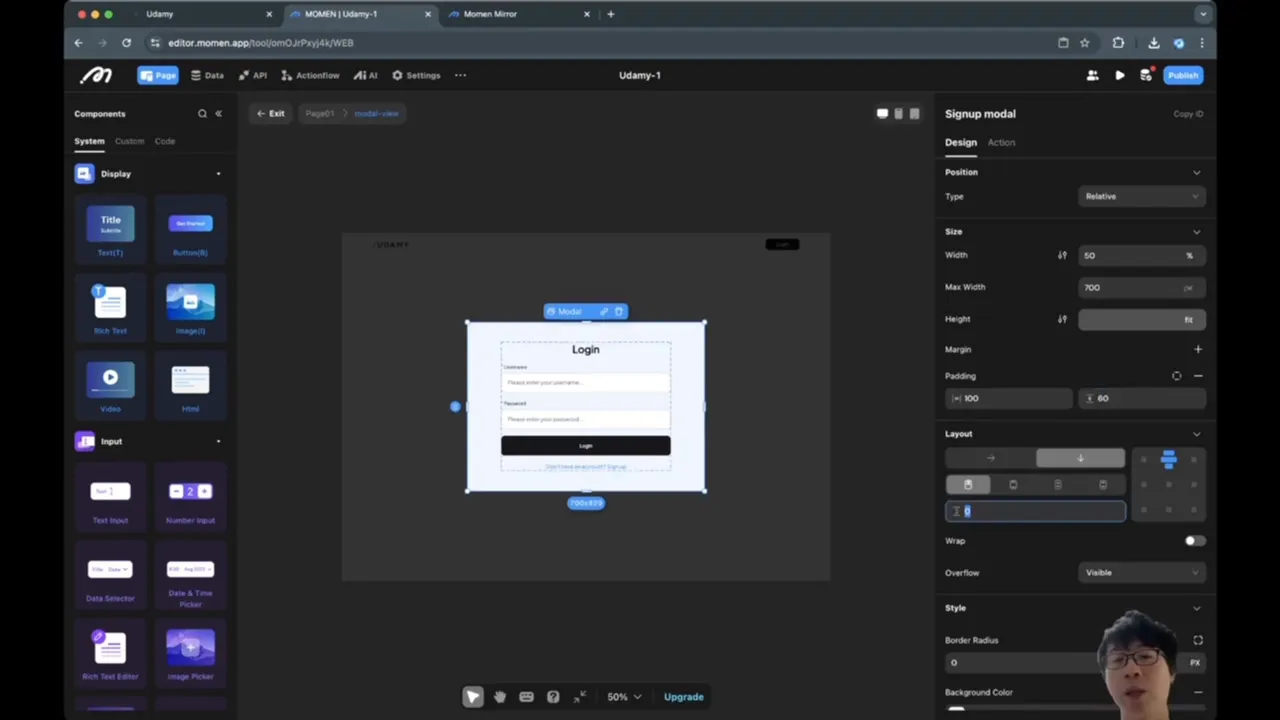Image resolution: width=1280 pixels, height=720 pixels.
Task: Open the Position Type dropdown showing Relative
Action: click(1141, 196)
